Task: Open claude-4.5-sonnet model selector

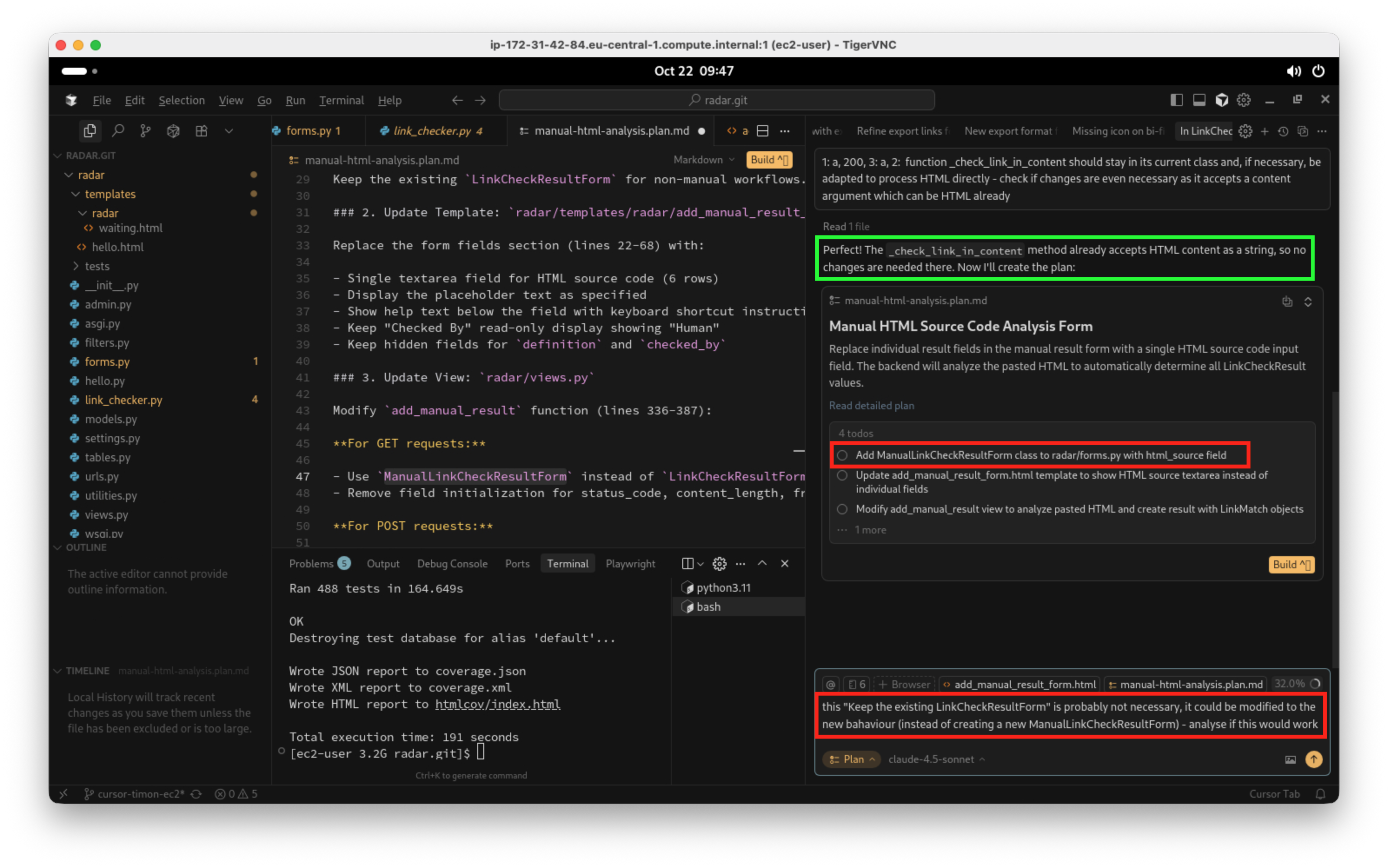Action: tap(936, 759)
